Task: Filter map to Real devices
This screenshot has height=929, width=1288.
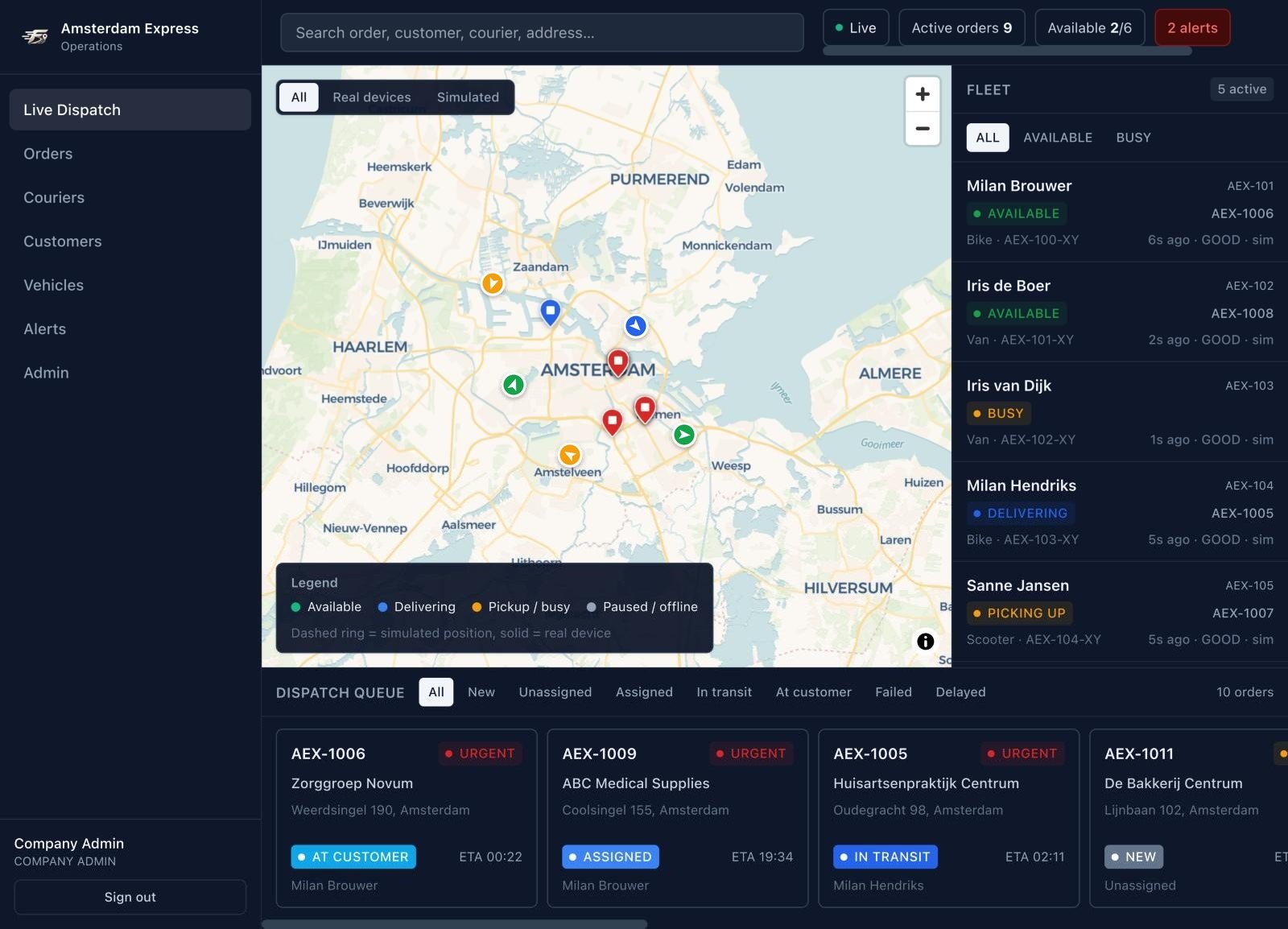Action: point(372,97)
